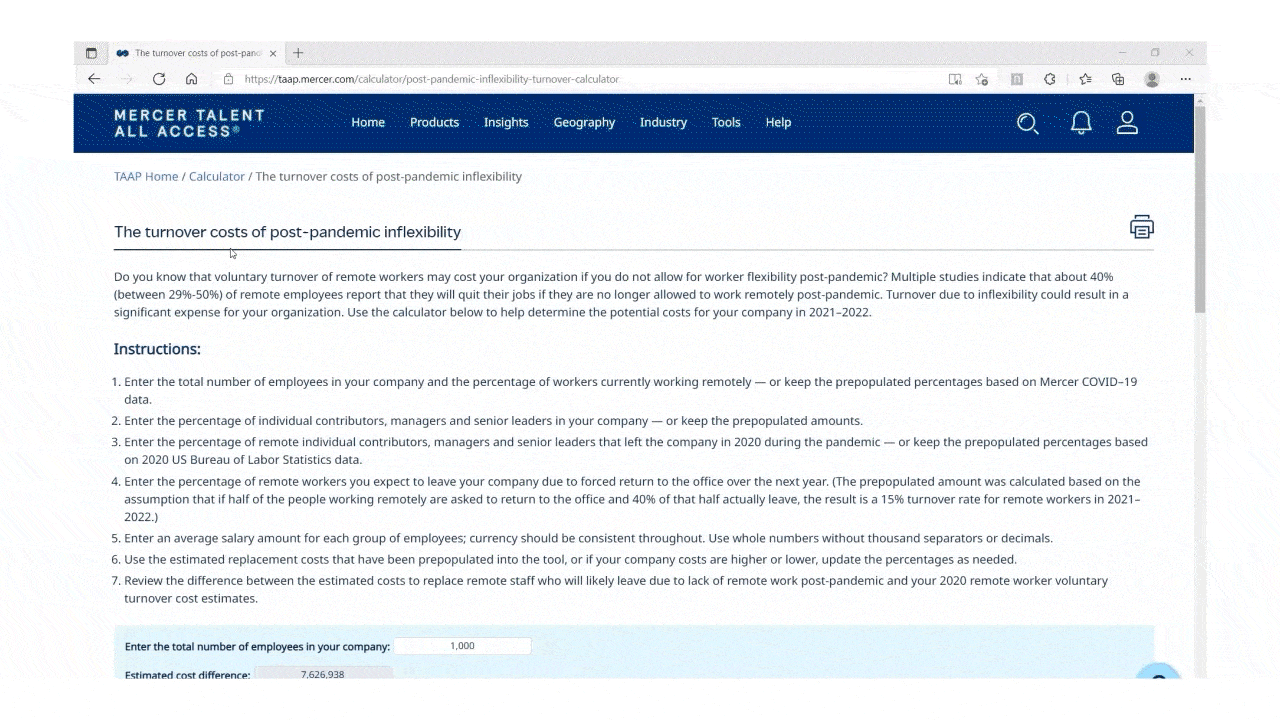Follow the TAAP Home breadcrumb link

pyautogui.click(x=146, y=176)
